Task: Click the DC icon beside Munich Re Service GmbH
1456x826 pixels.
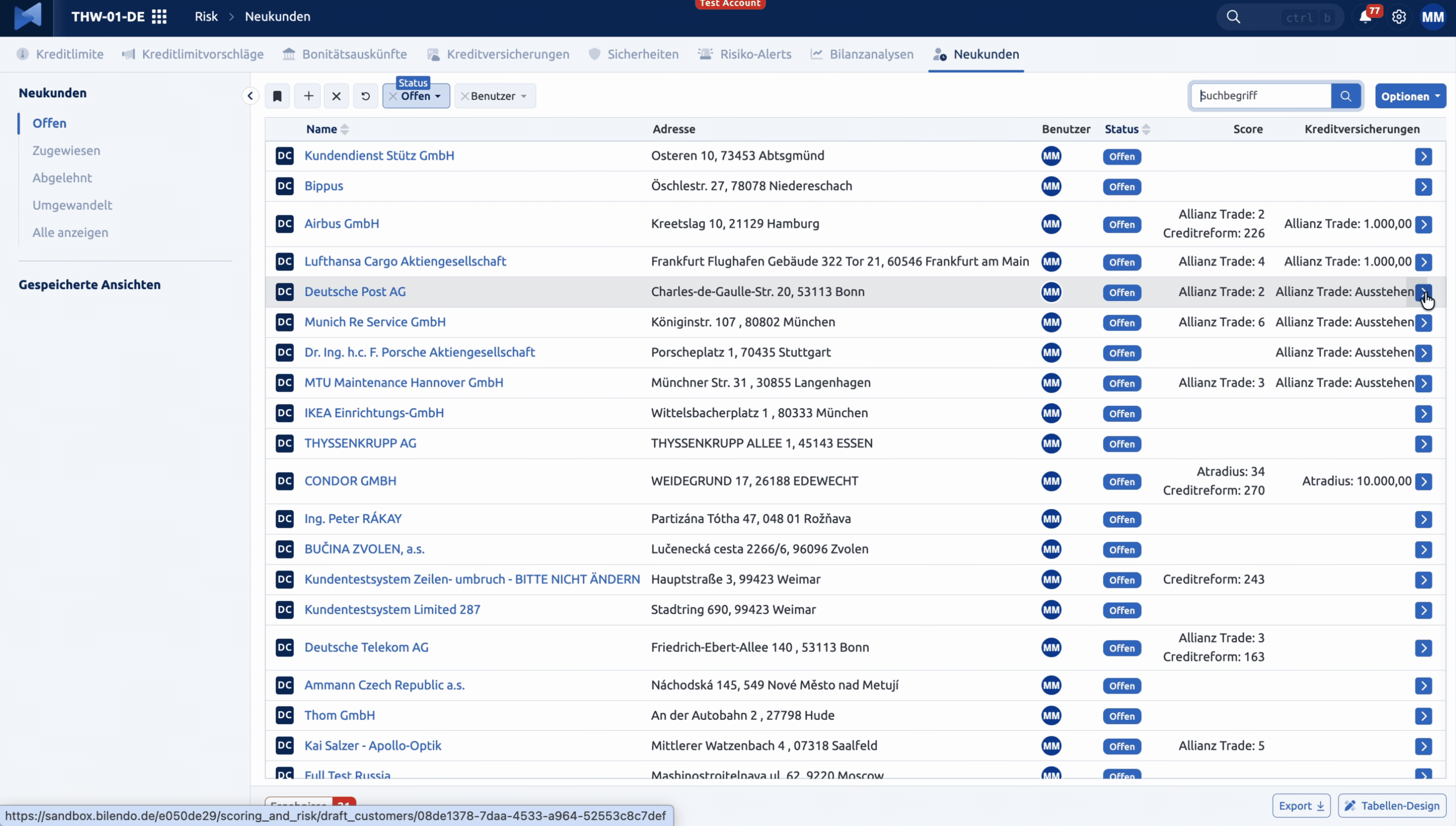Action: pyautogui.click(x=285, y=322)
